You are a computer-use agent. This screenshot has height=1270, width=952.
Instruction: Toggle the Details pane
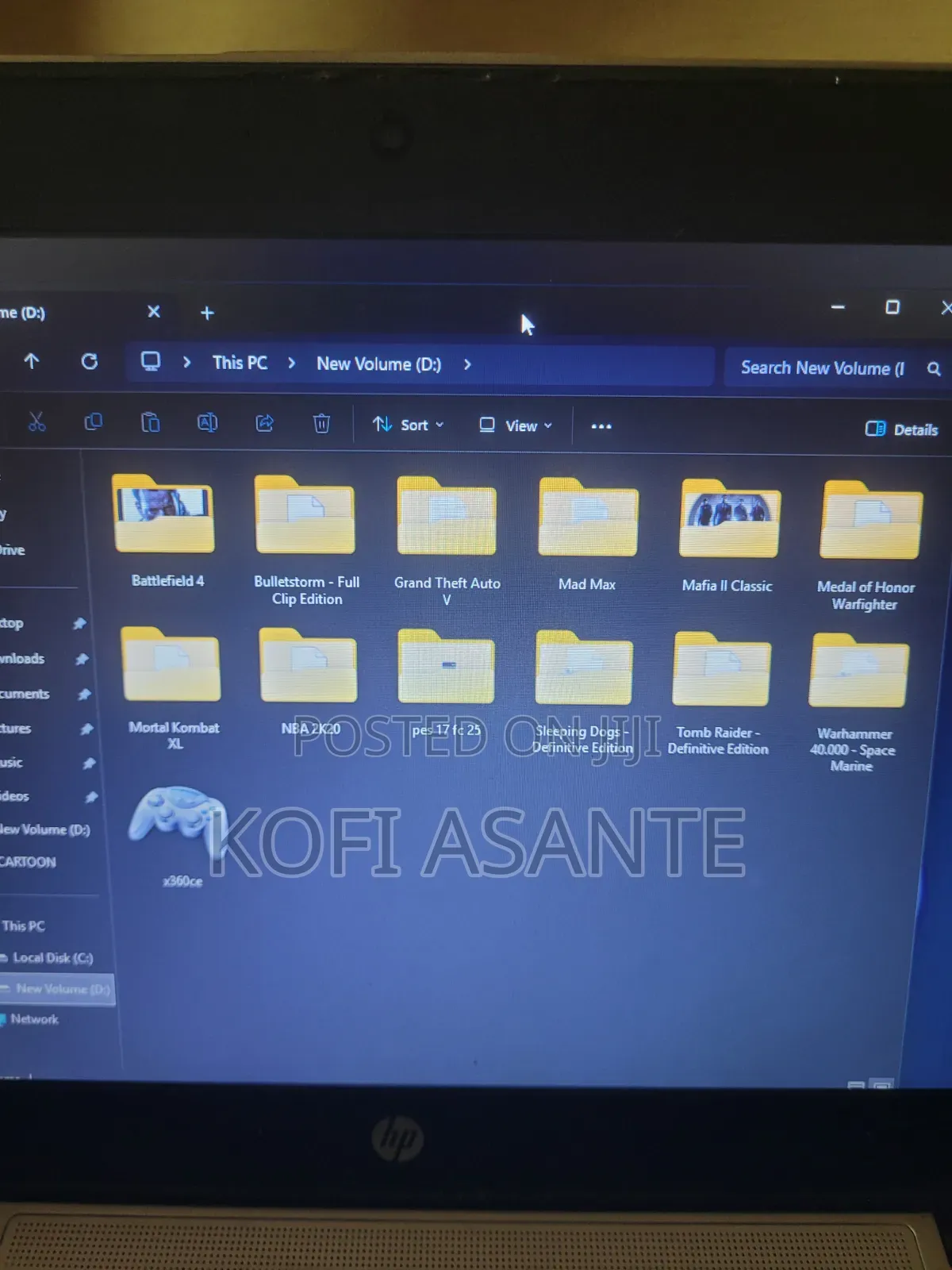(902, 429)
